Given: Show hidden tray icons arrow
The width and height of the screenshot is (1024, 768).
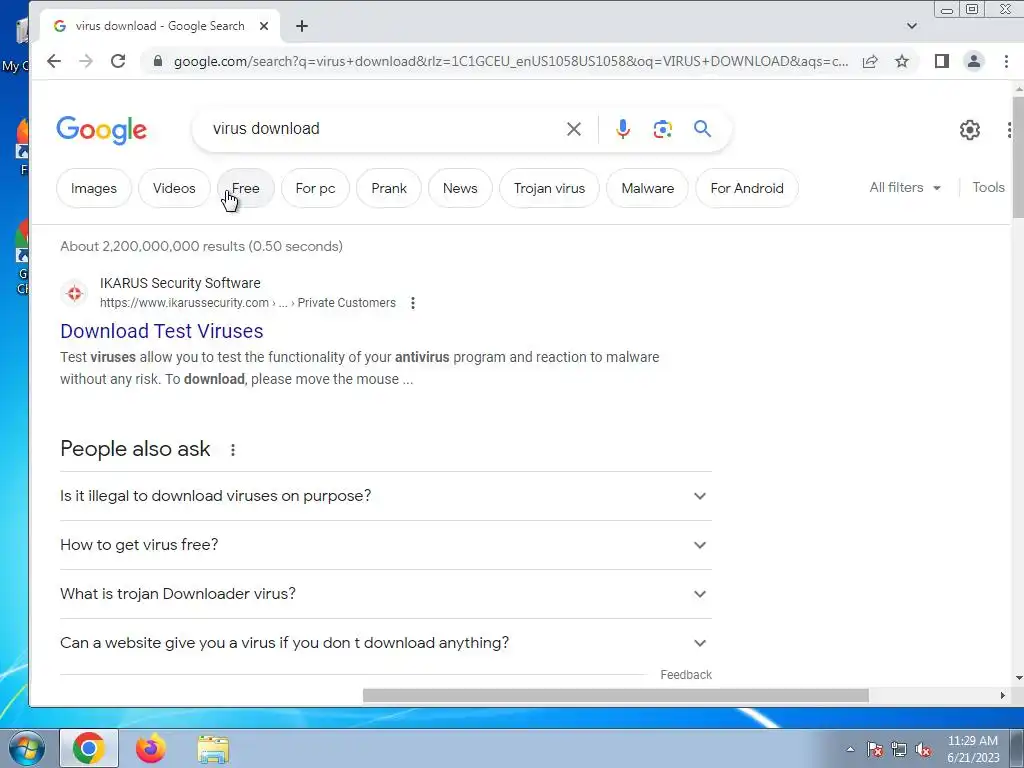Looking at the screenshot, I should point(850,749).
